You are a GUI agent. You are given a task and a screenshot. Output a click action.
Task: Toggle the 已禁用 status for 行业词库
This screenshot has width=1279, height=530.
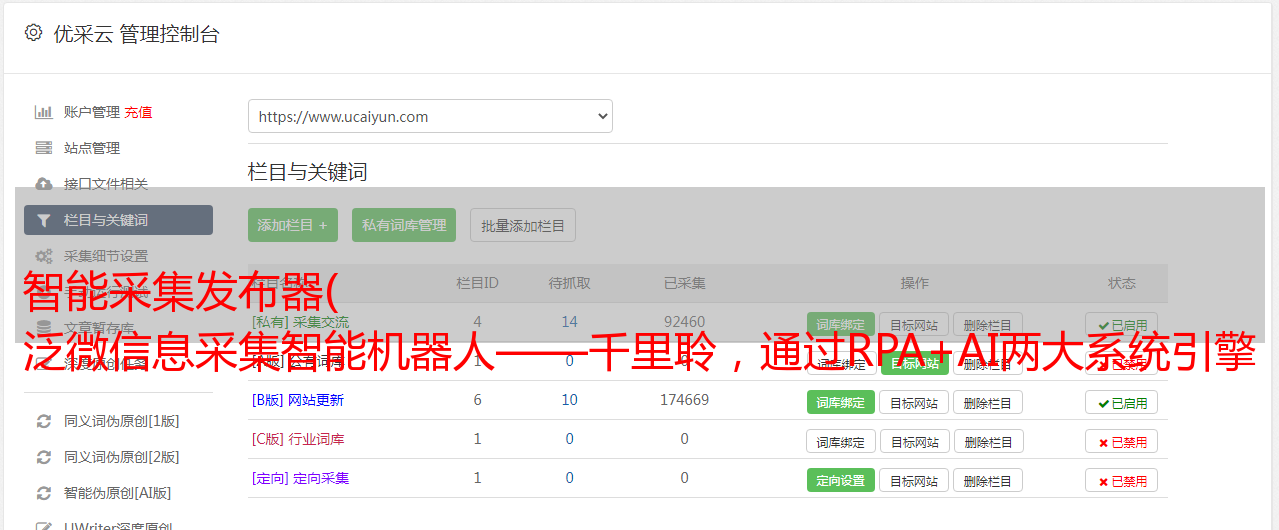click(x=1122, y=441)
